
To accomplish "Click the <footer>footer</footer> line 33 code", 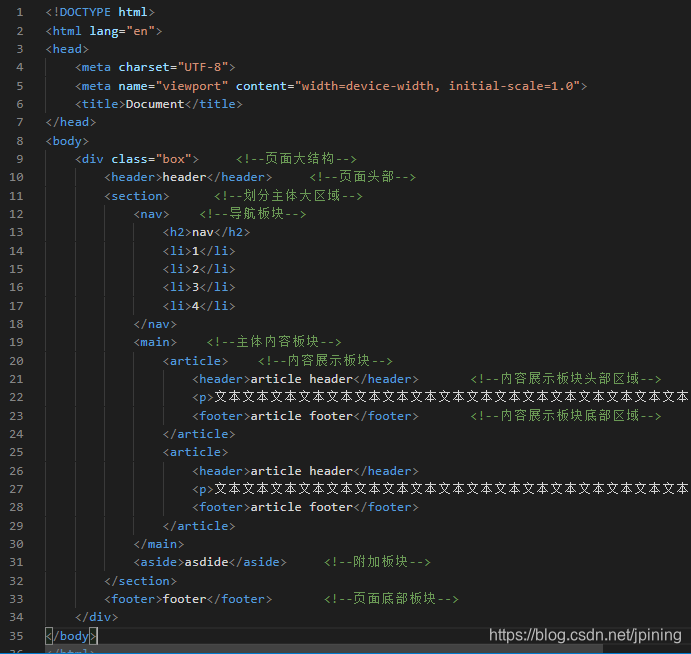I will [x=188, y=599].
